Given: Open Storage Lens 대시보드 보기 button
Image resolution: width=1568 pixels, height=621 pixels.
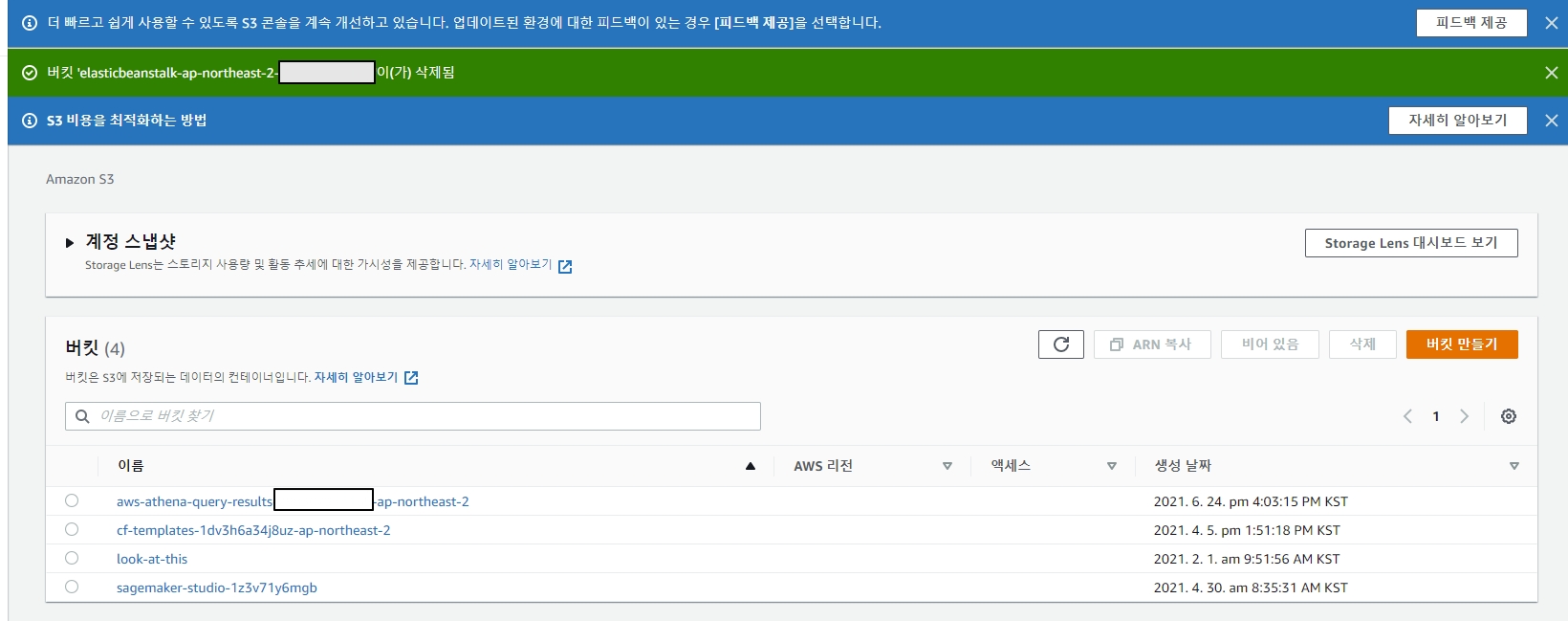Looking at the screenshot, I should pyautogui.click(x=1411, y=243).
